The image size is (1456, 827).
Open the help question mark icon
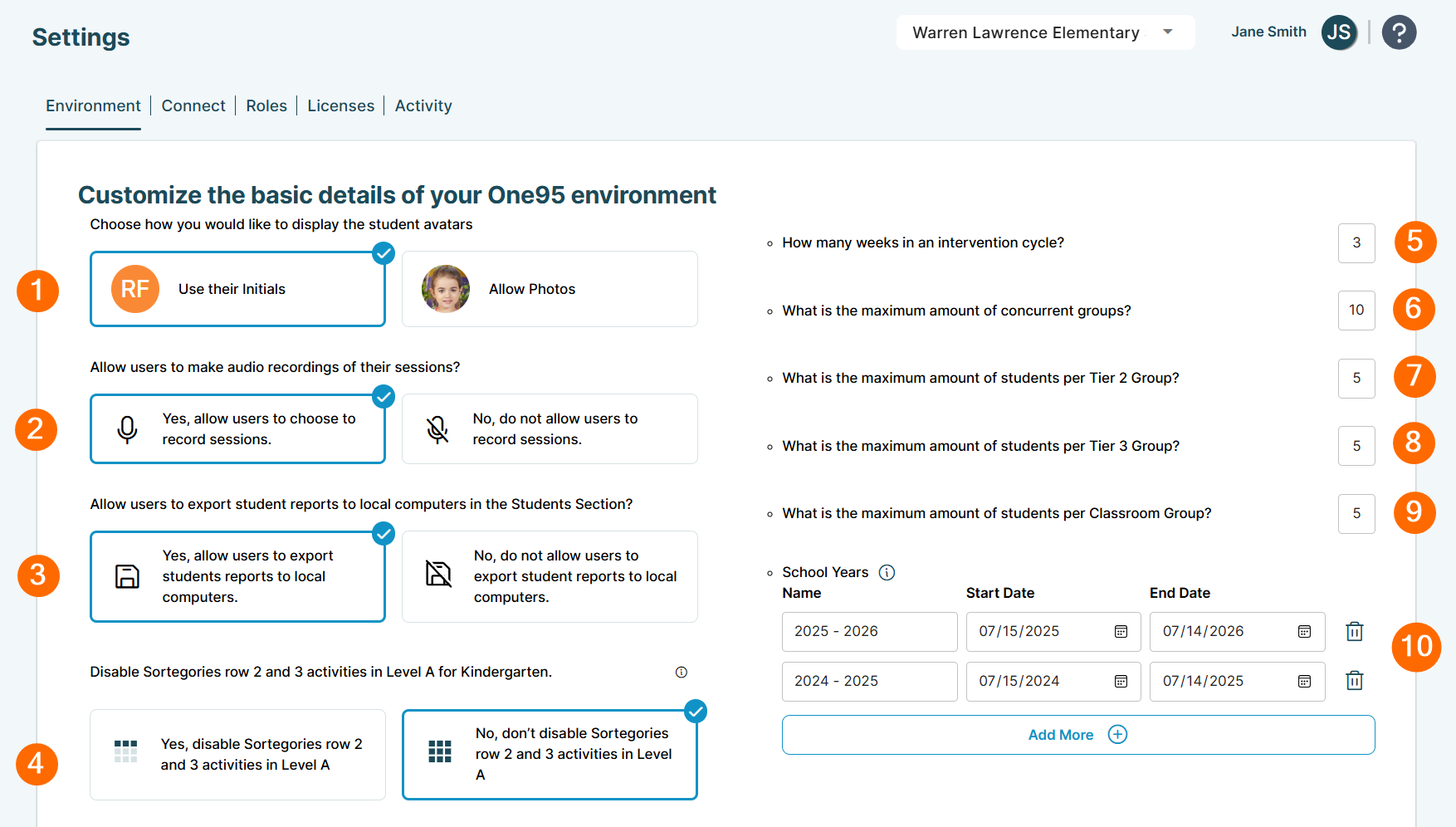click(1399, 32)
